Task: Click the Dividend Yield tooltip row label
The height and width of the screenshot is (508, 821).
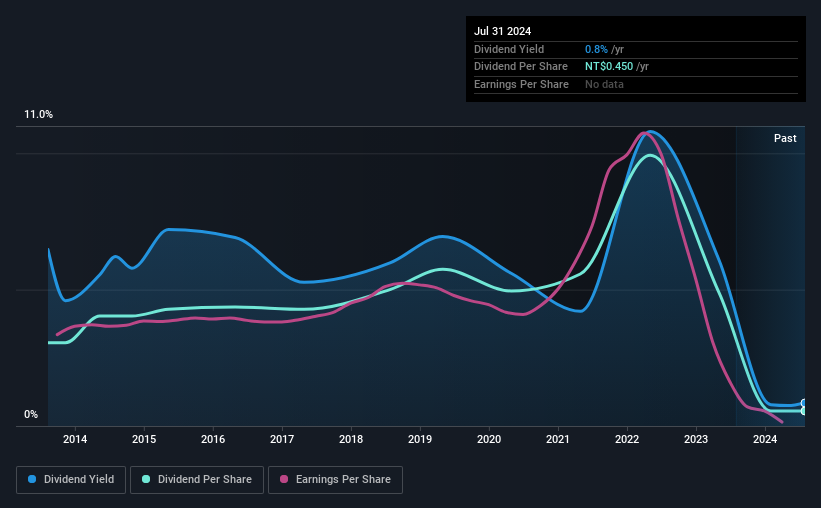Action: tap(509, 49)
